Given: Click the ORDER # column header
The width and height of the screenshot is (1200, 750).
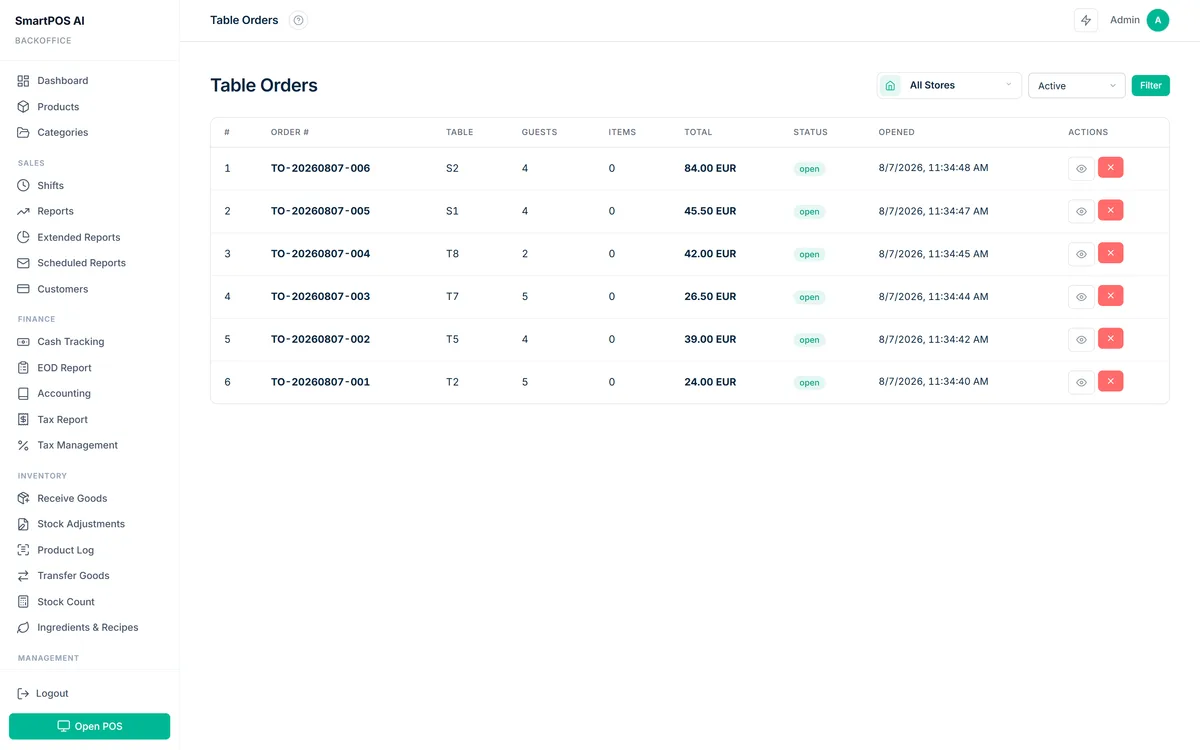Looking at the screenshot, I should click(x=290, y=132).
